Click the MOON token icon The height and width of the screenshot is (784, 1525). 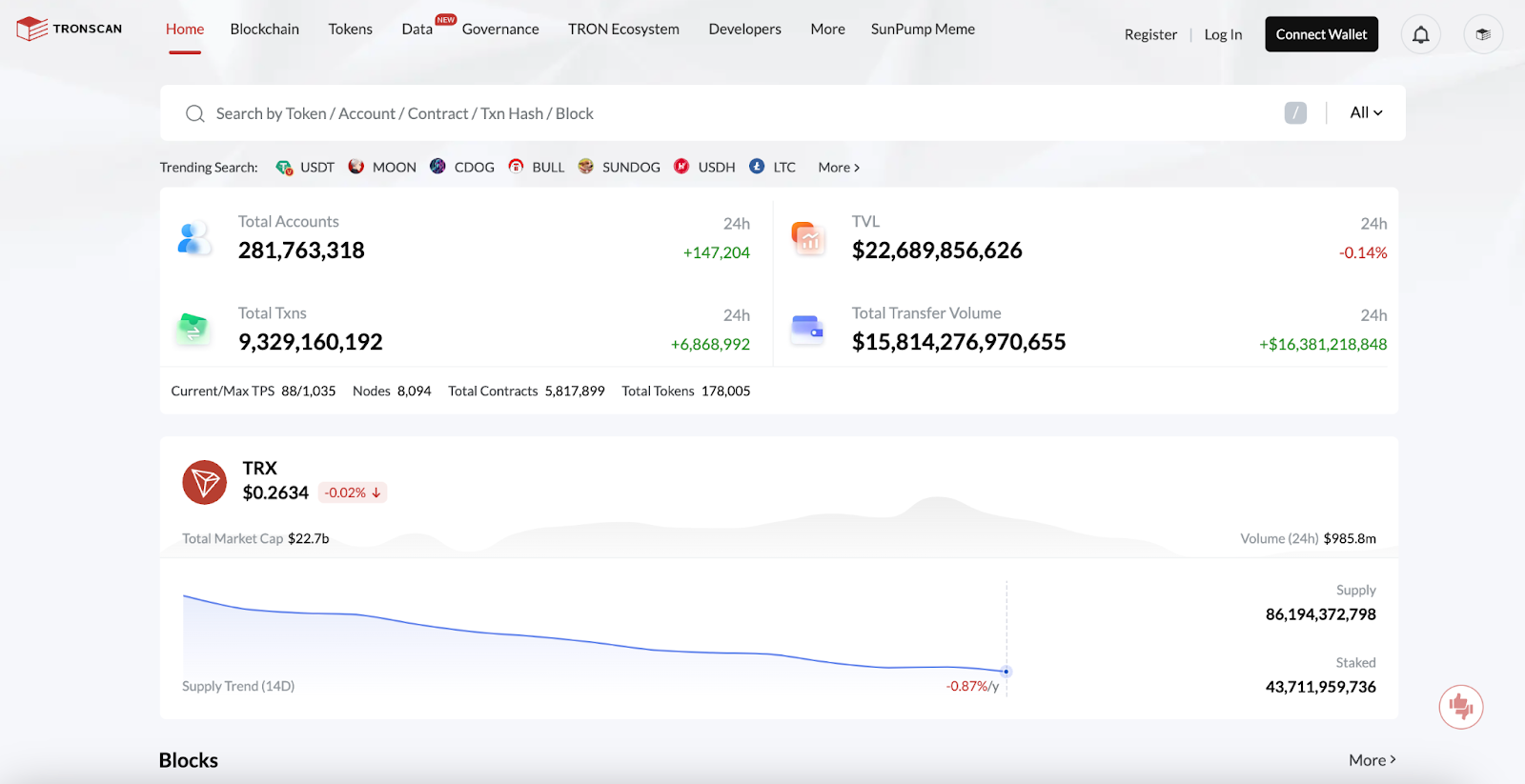coord(356,167)
